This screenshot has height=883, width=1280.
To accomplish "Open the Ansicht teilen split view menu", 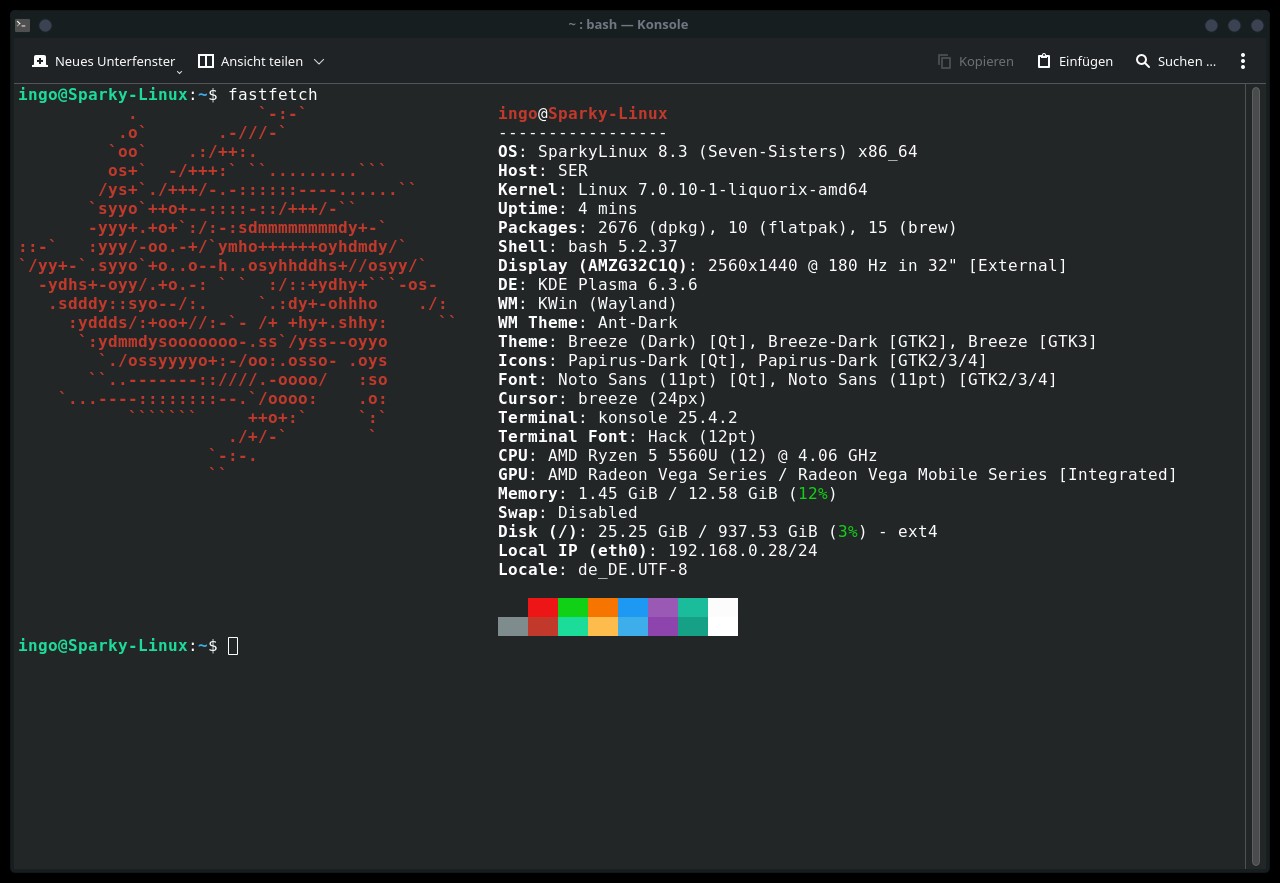I will (x=261, y=61).
